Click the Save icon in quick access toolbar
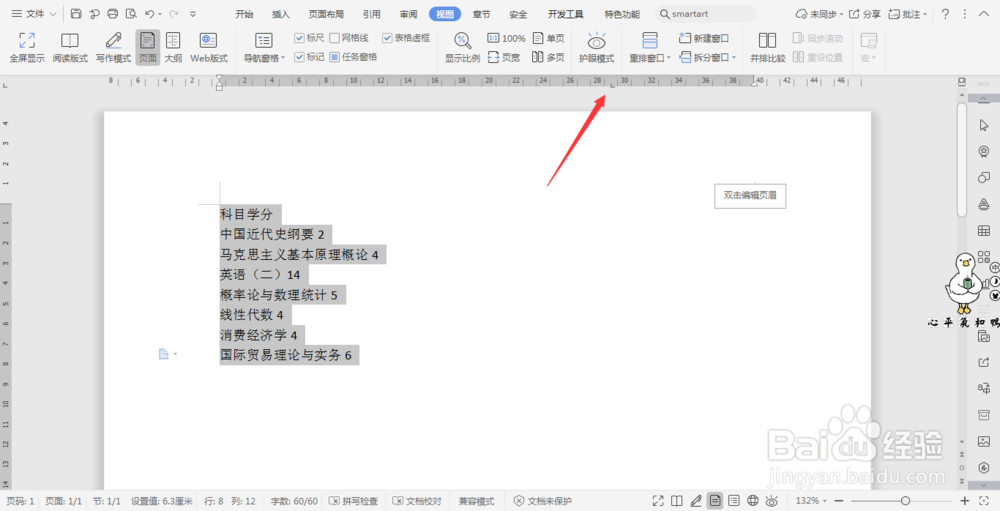Image resolution: width=1000 pixels, height=511 pixels. point(76,13)
